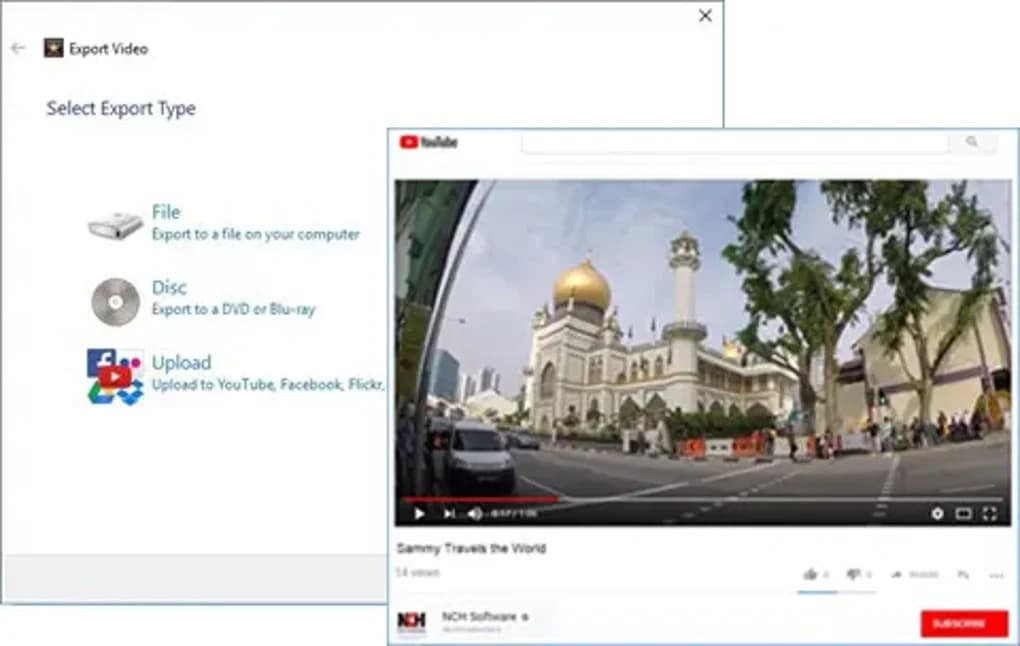Screen dimensions: 1020x646
Task: Save video with add-to-playlist icon
Action: (x=963, y=574)
